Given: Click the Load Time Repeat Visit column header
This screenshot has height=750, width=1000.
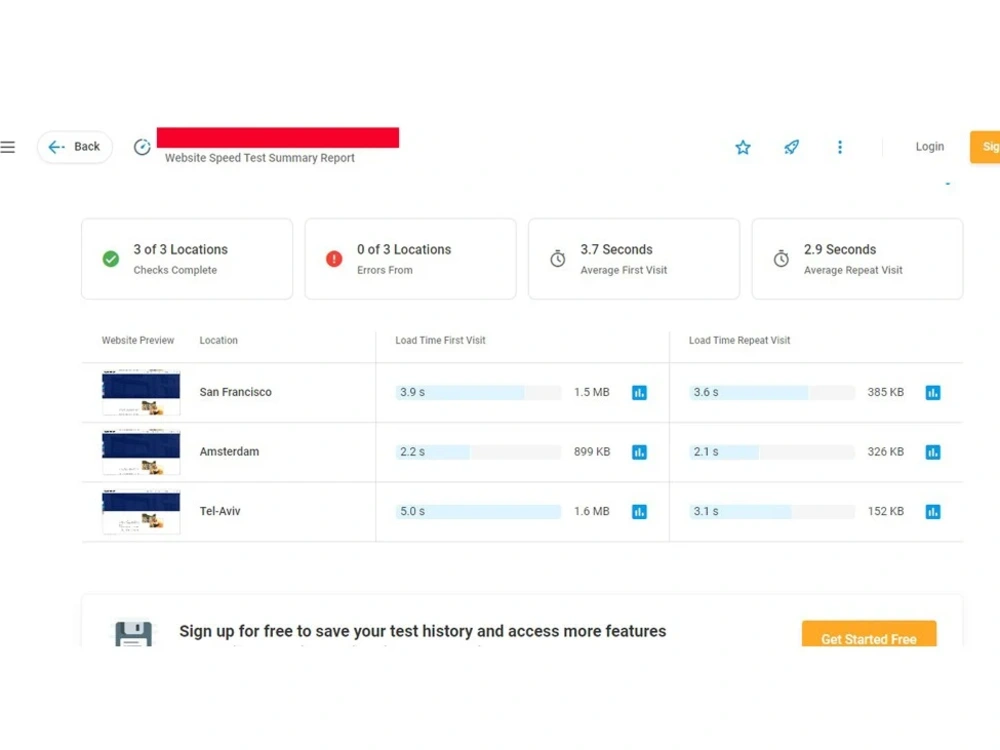Looking at the screenshot, I should 740,341.
